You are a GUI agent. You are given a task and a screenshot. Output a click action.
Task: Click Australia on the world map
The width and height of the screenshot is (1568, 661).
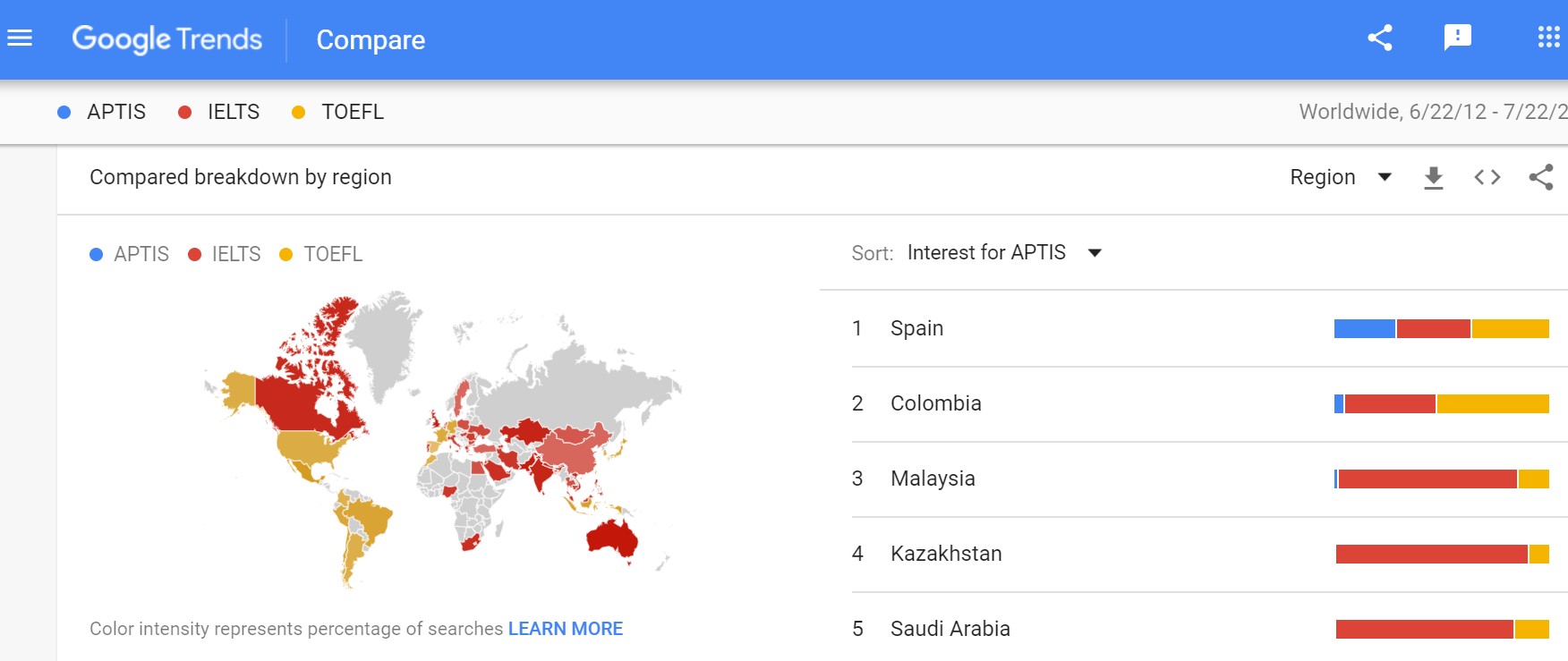[611, 538]
